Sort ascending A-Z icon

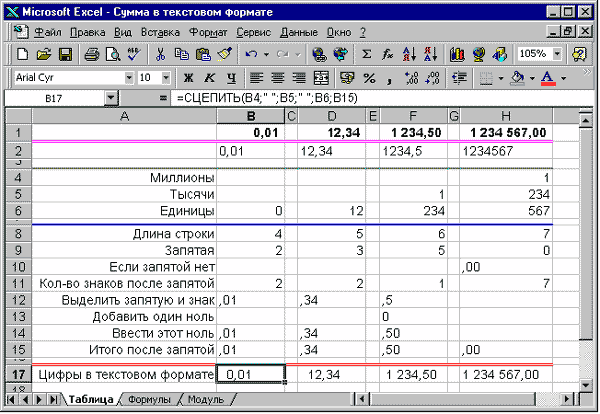[x=409, y=54]
